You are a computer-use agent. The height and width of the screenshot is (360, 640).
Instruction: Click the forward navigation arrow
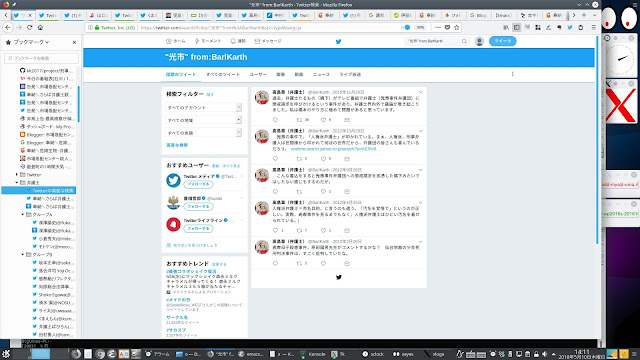coord(19,27)
